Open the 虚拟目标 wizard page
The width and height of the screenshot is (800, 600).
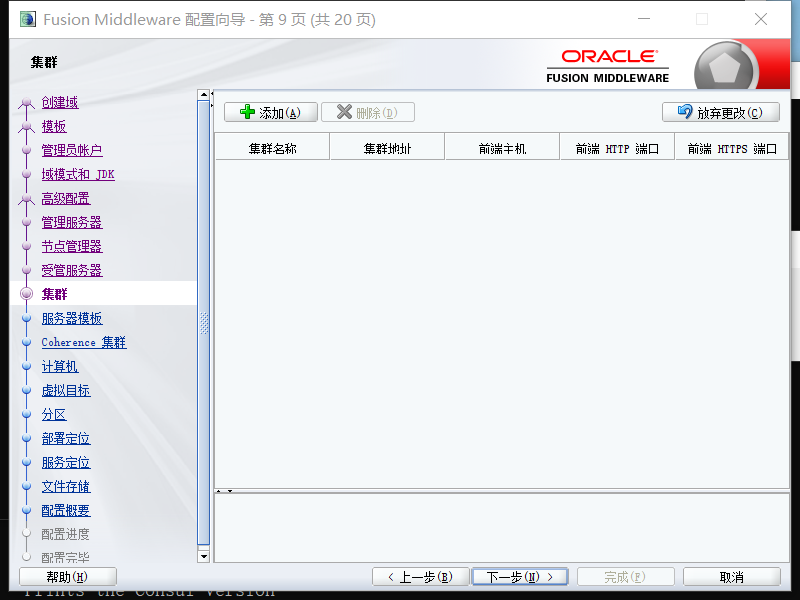pyautogui.click(x=66, y=390)
